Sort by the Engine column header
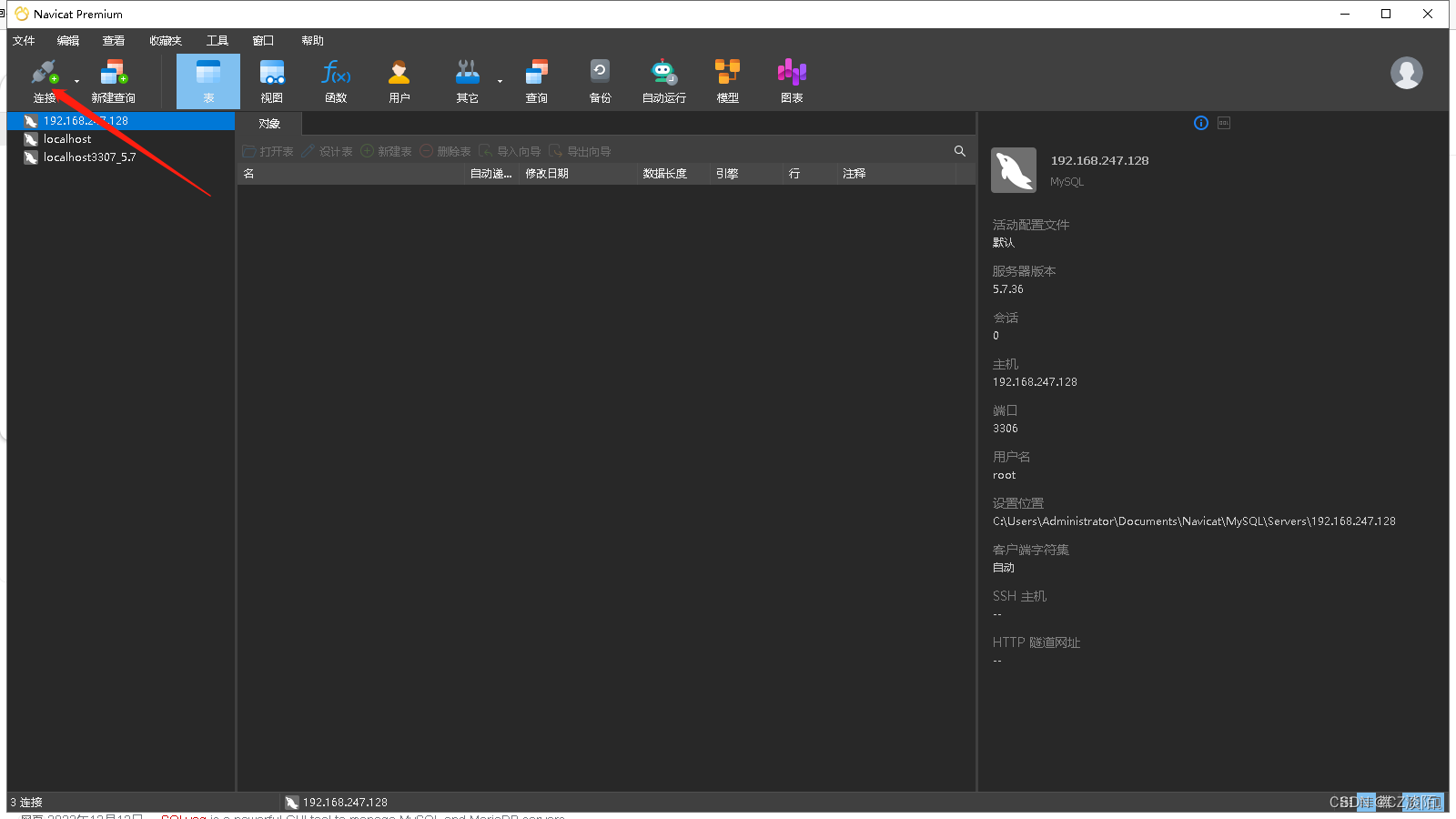Screen dimensions: 1456x819 click(746, 174)
